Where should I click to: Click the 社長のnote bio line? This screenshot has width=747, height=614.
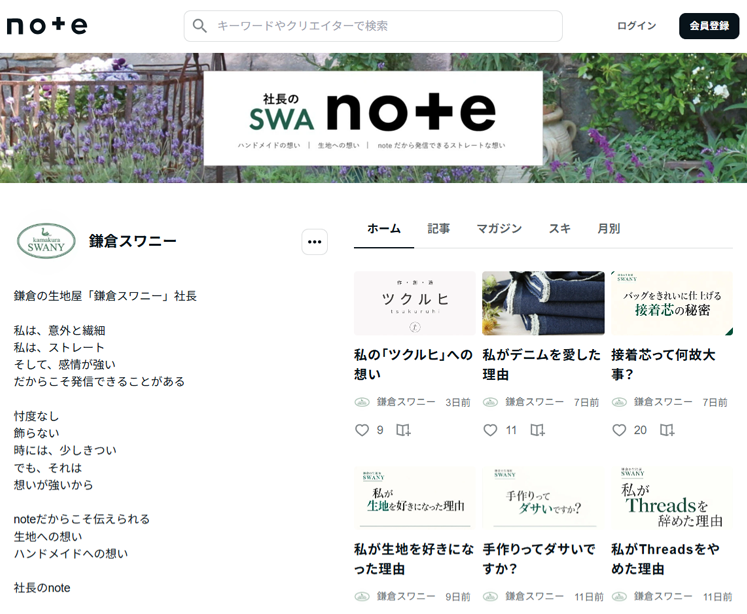42,588
